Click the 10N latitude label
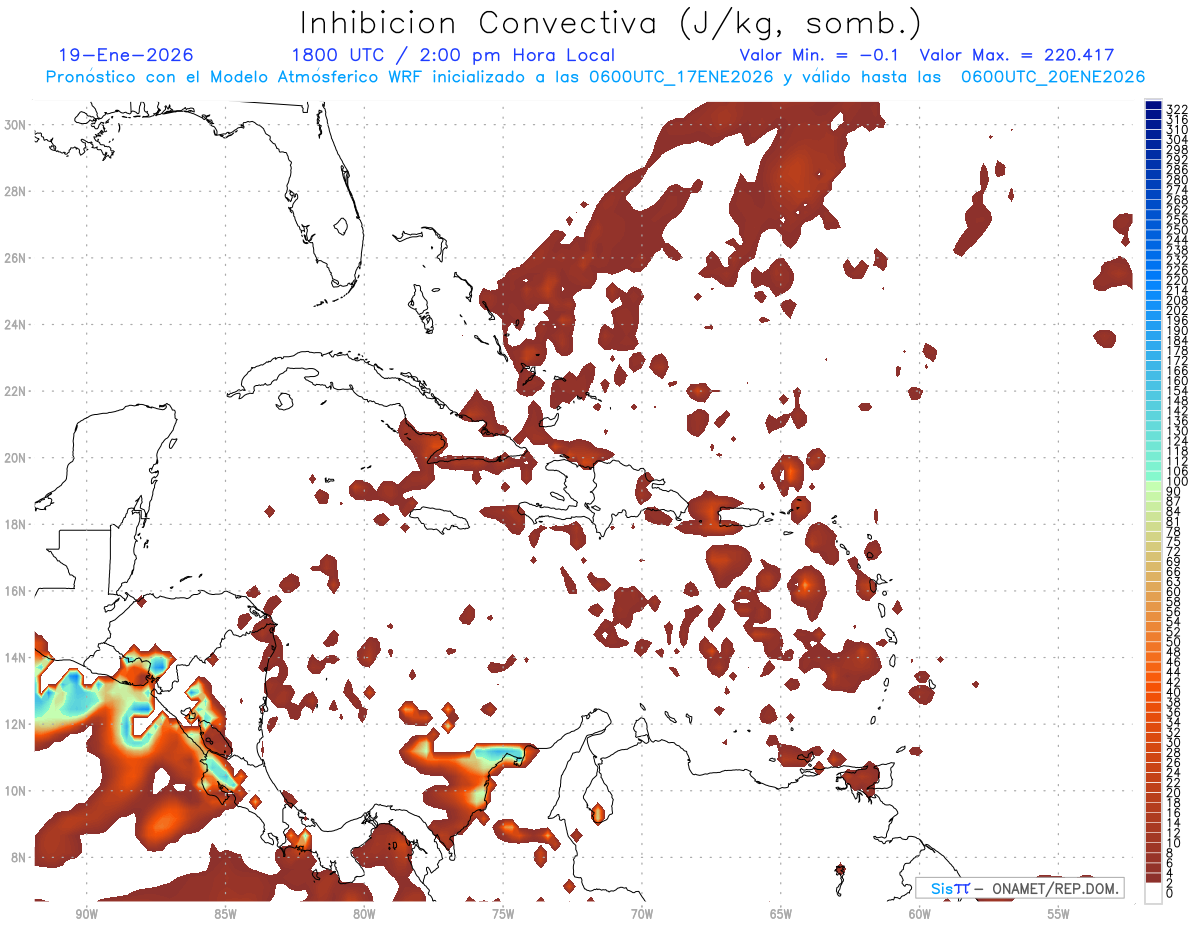 click(x=16, y=791)
